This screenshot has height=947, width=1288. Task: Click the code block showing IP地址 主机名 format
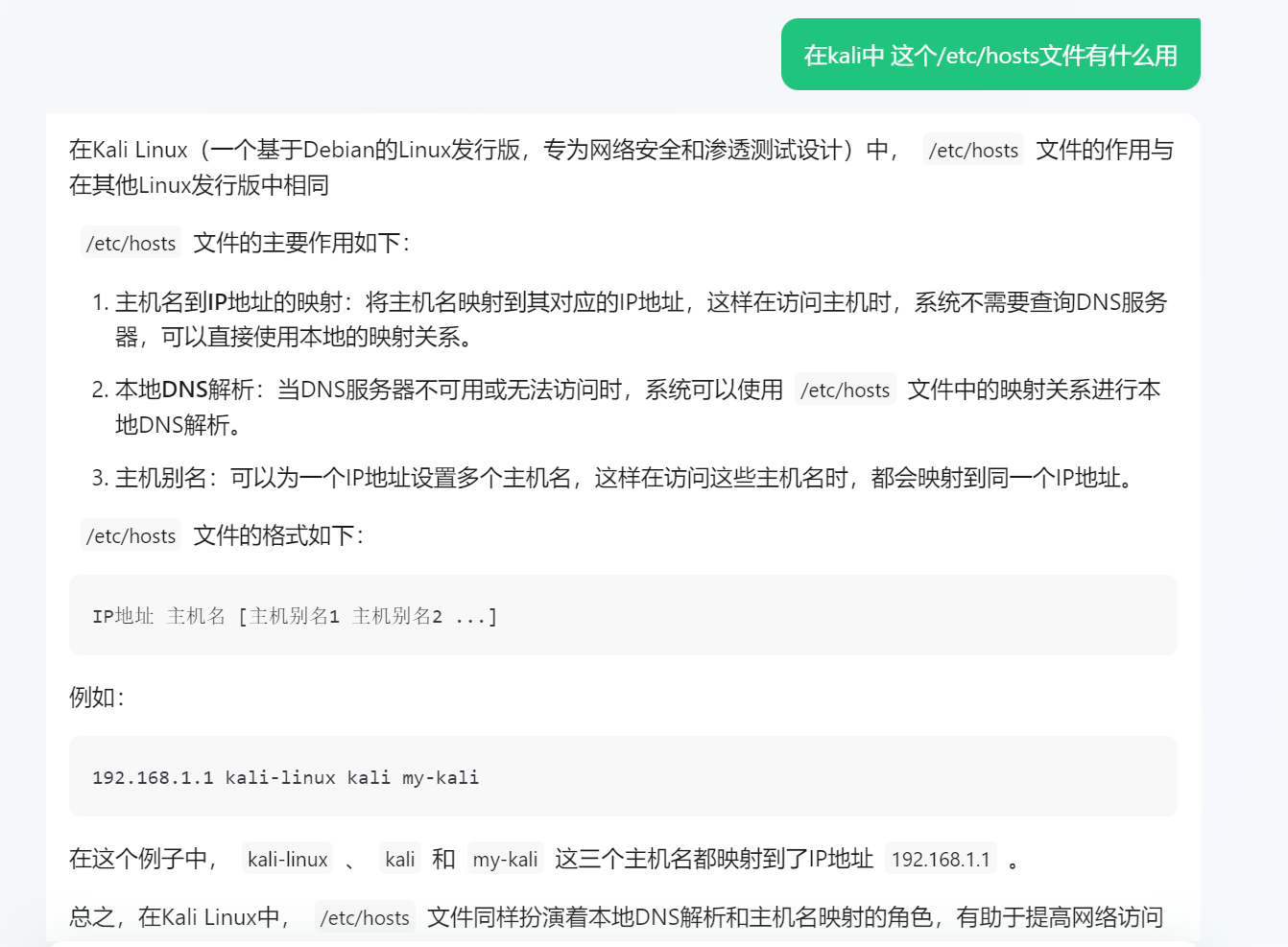pos(622,616)
